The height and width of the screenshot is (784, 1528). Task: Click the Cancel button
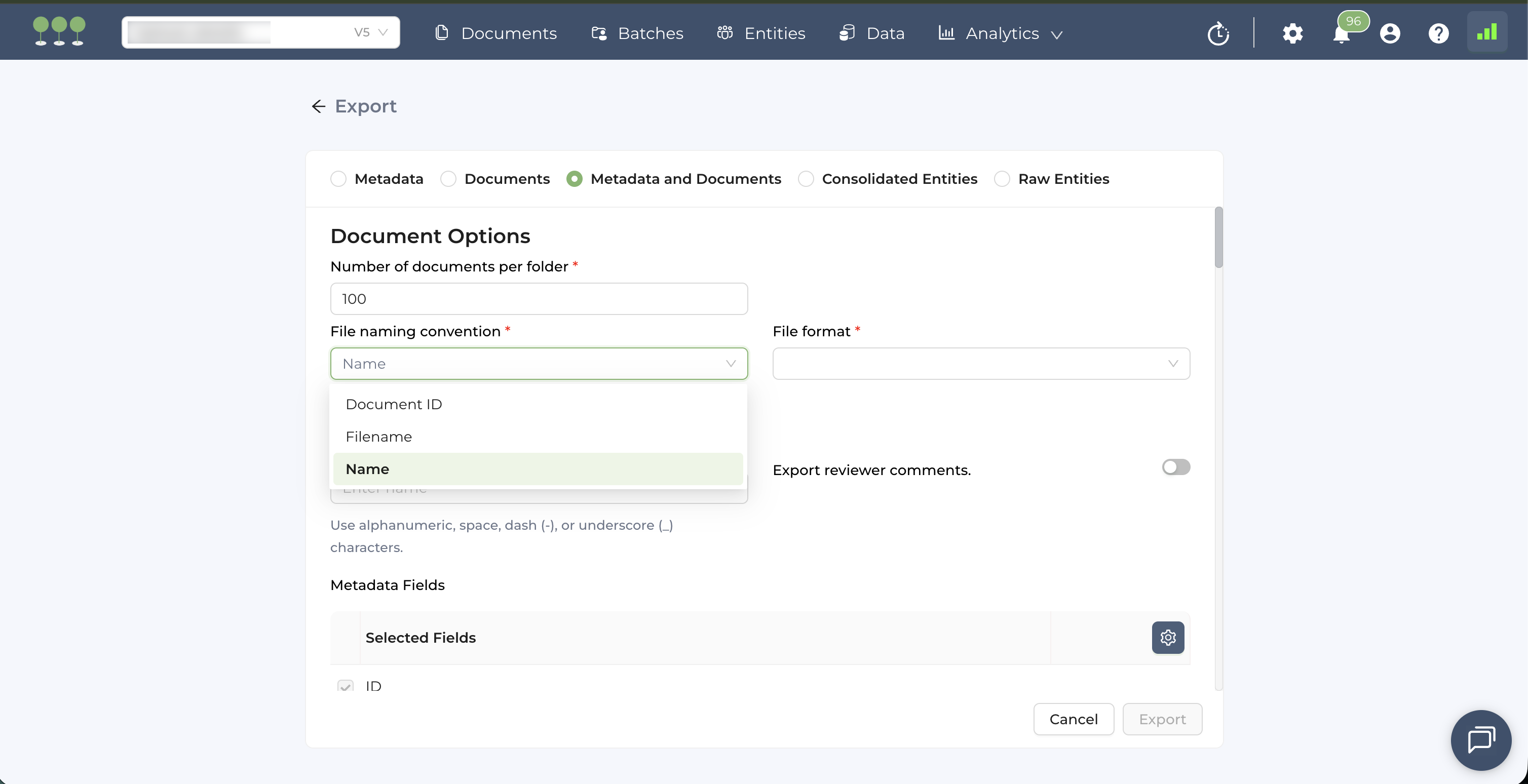(x=1073, y=719)
